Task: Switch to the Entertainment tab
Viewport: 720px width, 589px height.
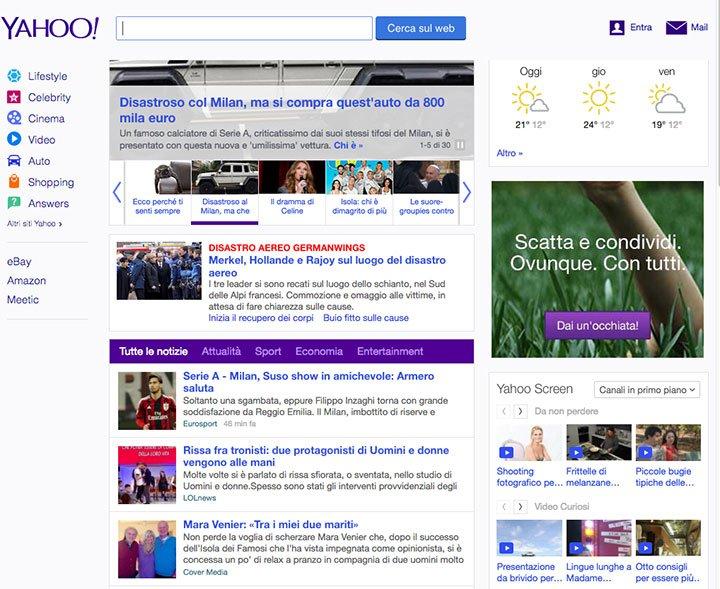Action: [390, 351]
